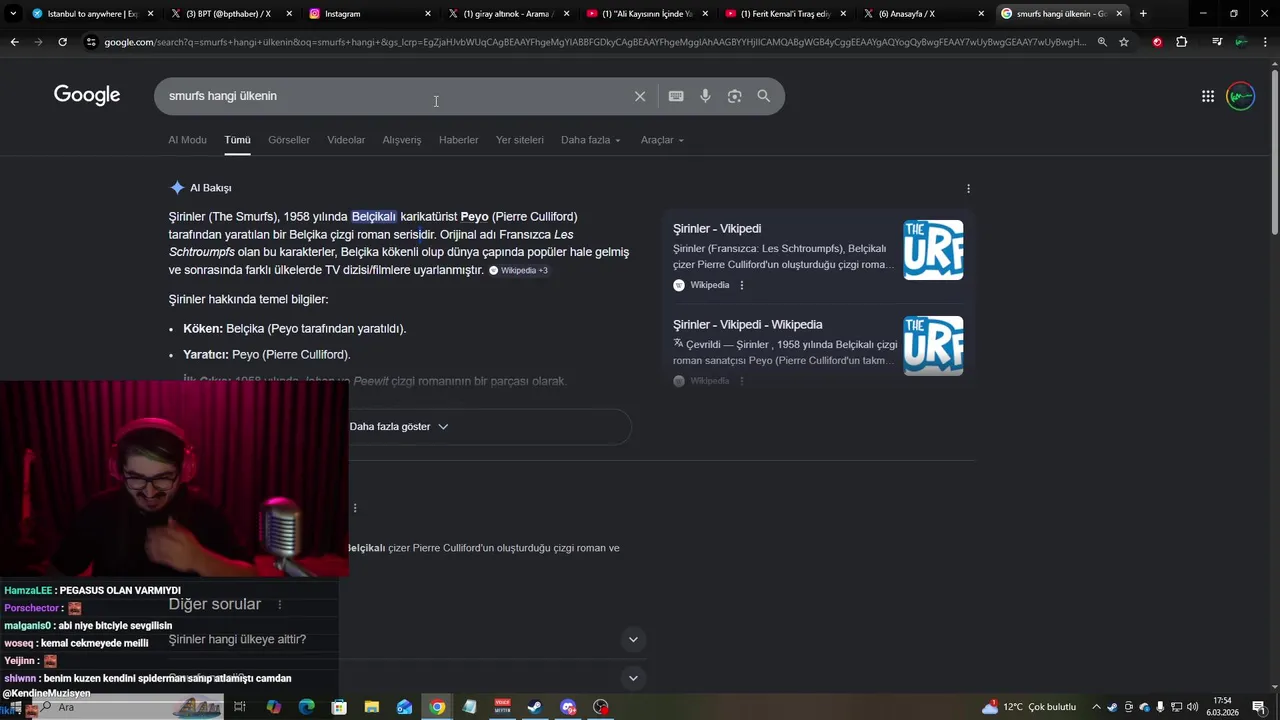
Task: Click the Wikipedia +3 citation chip
Action: coord(519,270)
